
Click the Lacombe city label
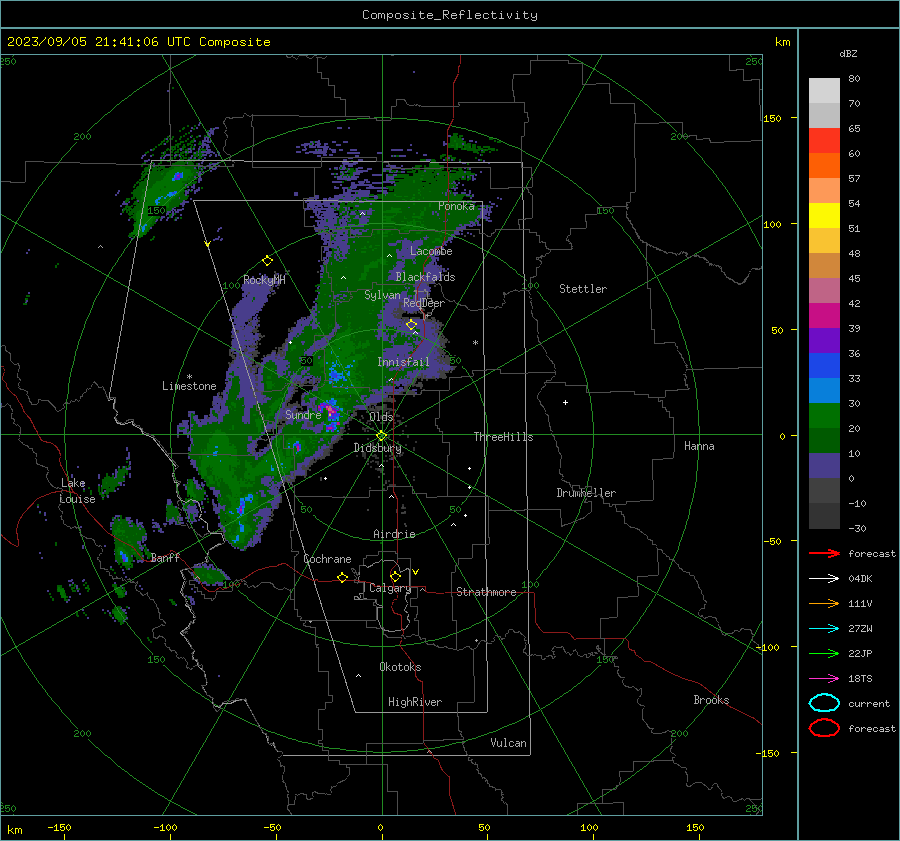click(431, 251)
